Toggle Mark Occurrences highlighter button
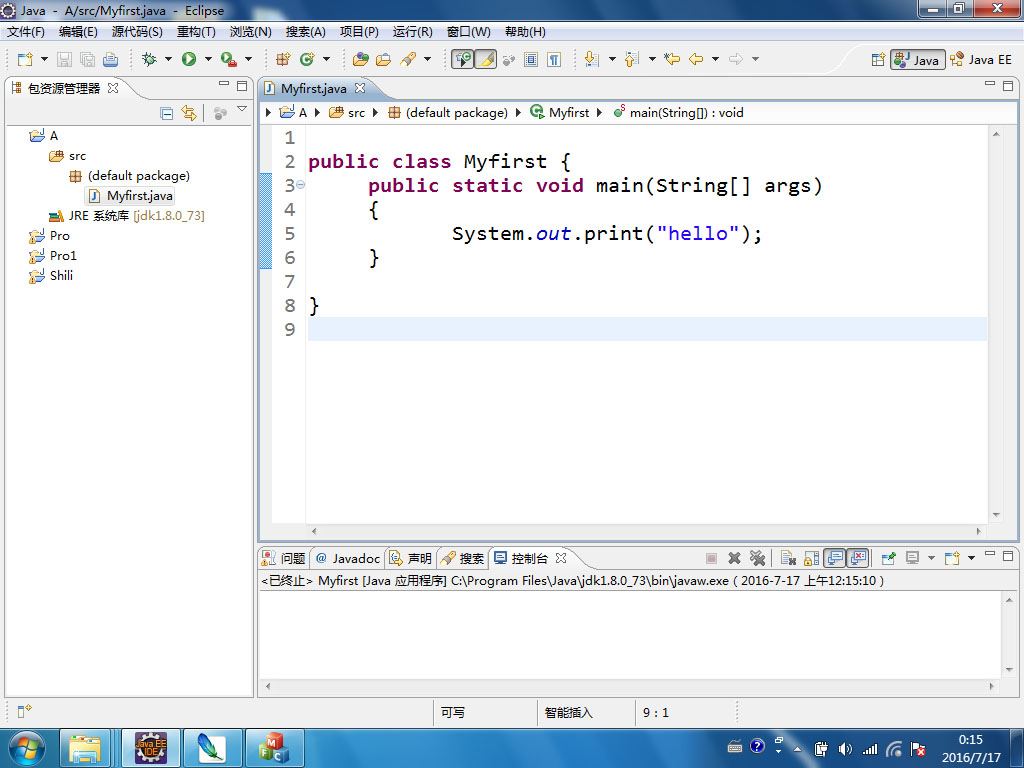 pyautogui.click(x=485, y=59)
